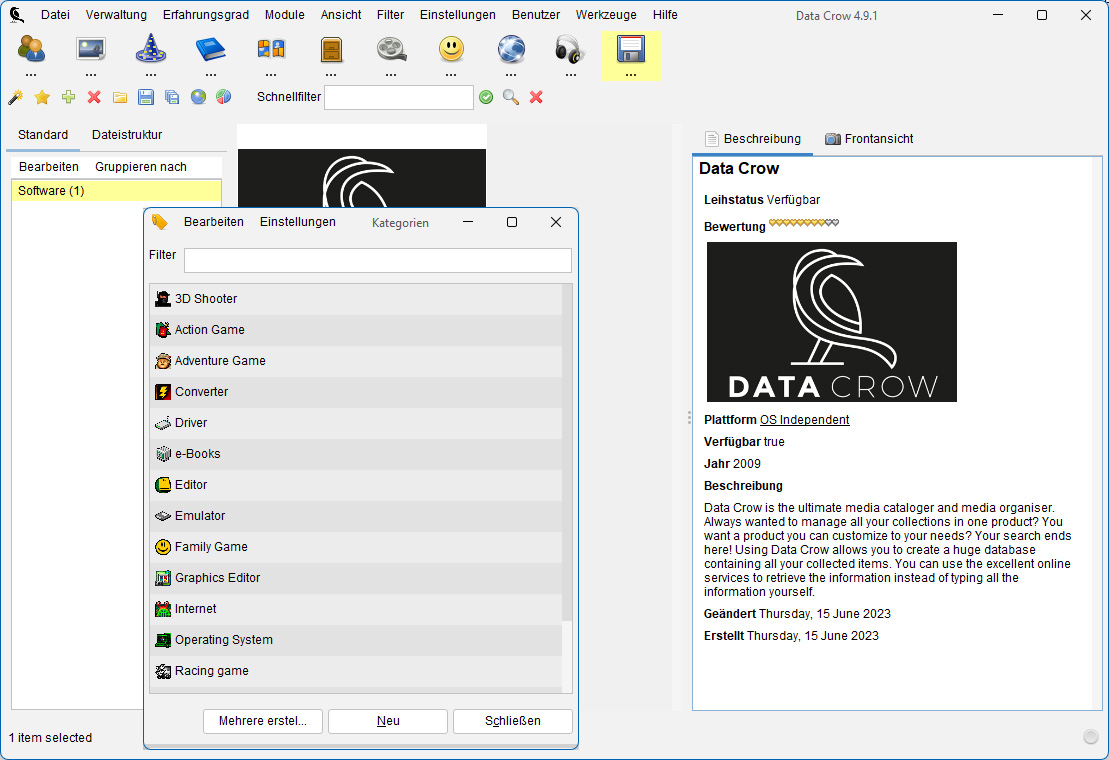Click the Schließen button
Viewport: 1109px width, 760px height.
tap(513, 721)
